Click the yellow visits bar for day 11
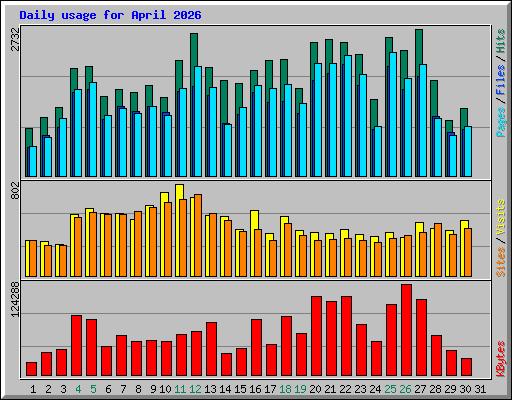This screenshot has width=512, height=400. click(x=179, y=192)
